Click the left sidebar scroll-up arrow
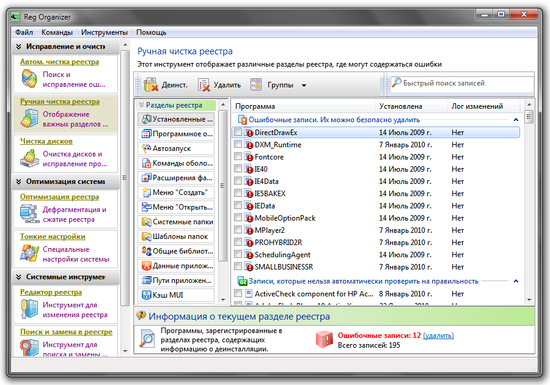The height and width of the screenshot is (385, 550). pos(125,45)
